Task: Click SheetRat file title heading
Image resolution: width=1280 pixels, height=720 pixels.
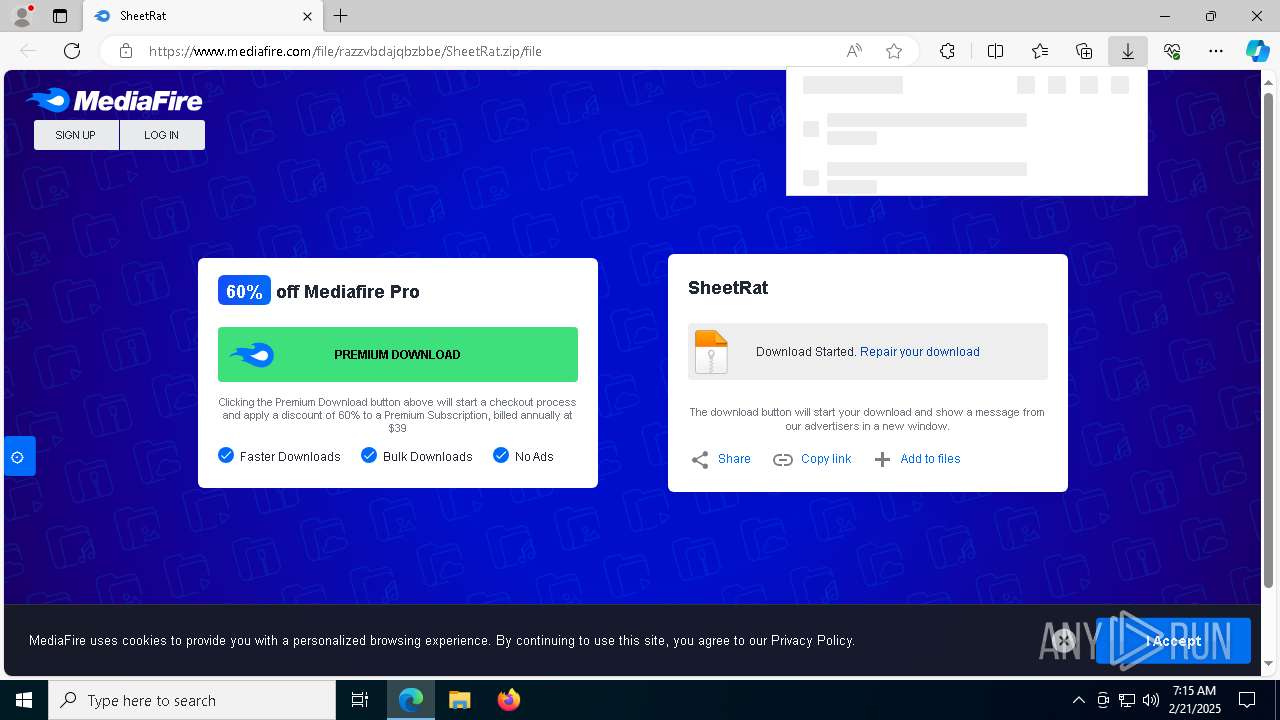Action: (728, 288)
